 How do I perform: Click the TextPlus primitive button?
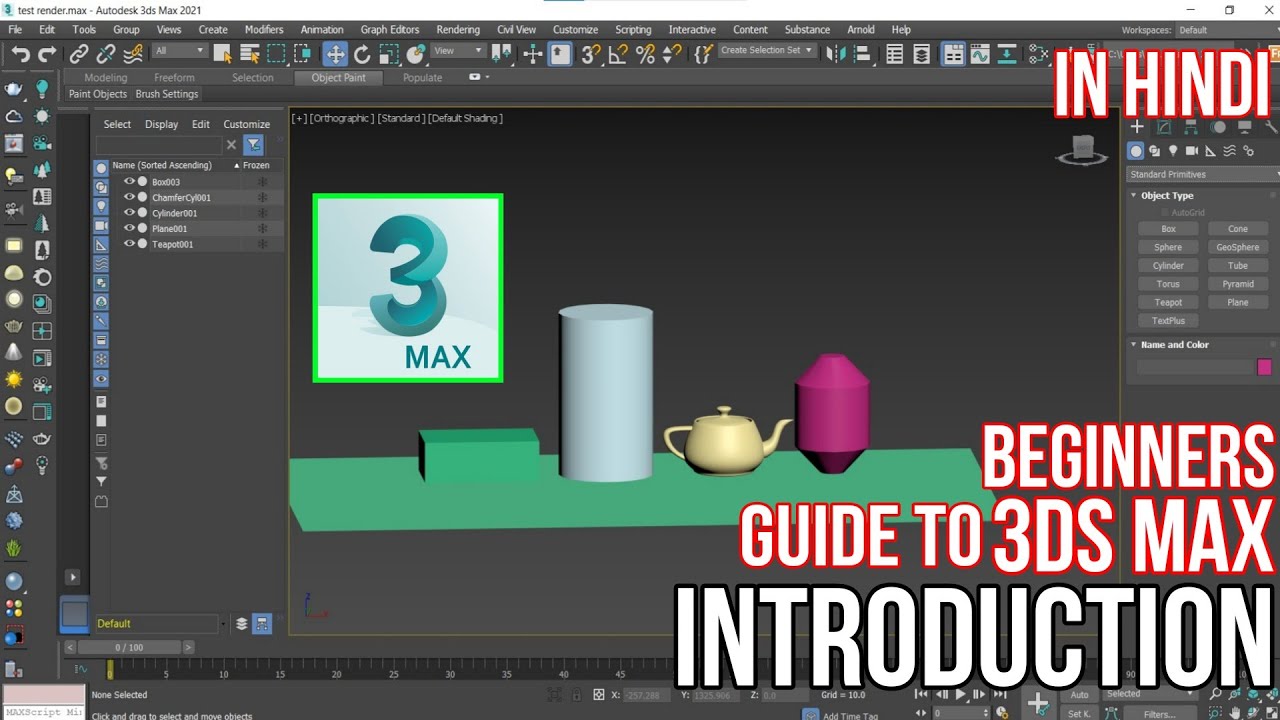1168,321
